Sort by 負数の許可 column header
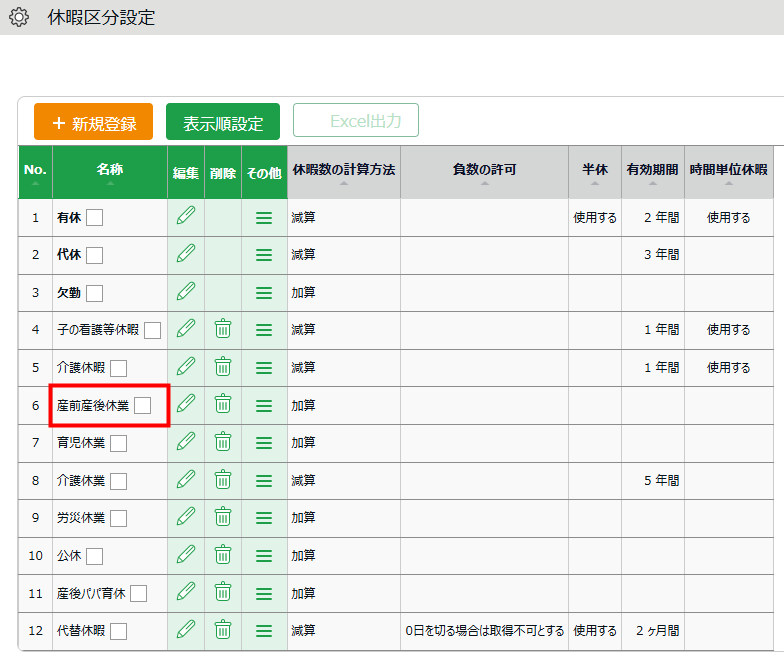This screenshot has width=784, height=657. (x=484, y=172)
